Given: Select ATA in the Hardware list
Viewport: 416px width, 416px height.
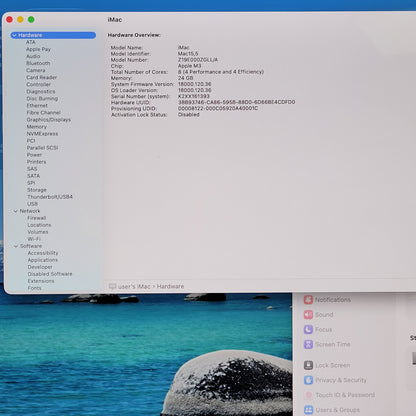Looking at the screenshot, I should tap(31, 42).
